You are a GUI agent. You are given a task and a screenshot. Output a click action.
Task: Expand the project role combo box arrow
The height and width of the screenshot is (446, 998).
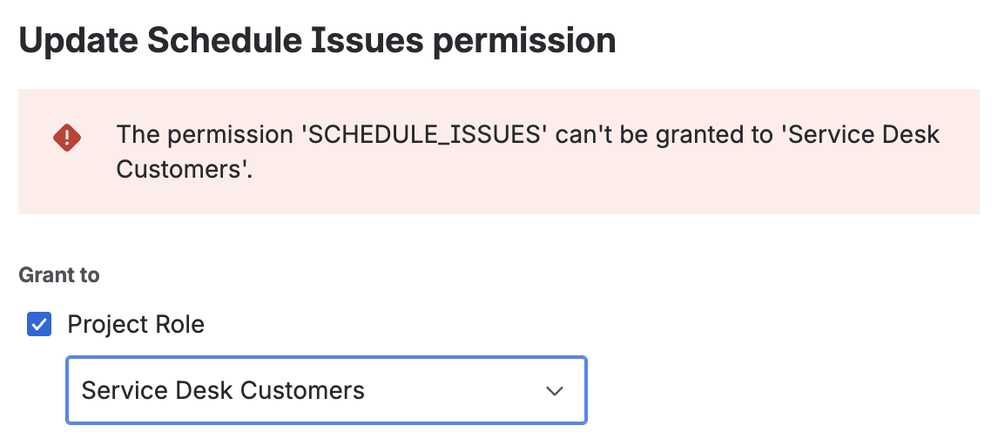(x=555, y=391)
